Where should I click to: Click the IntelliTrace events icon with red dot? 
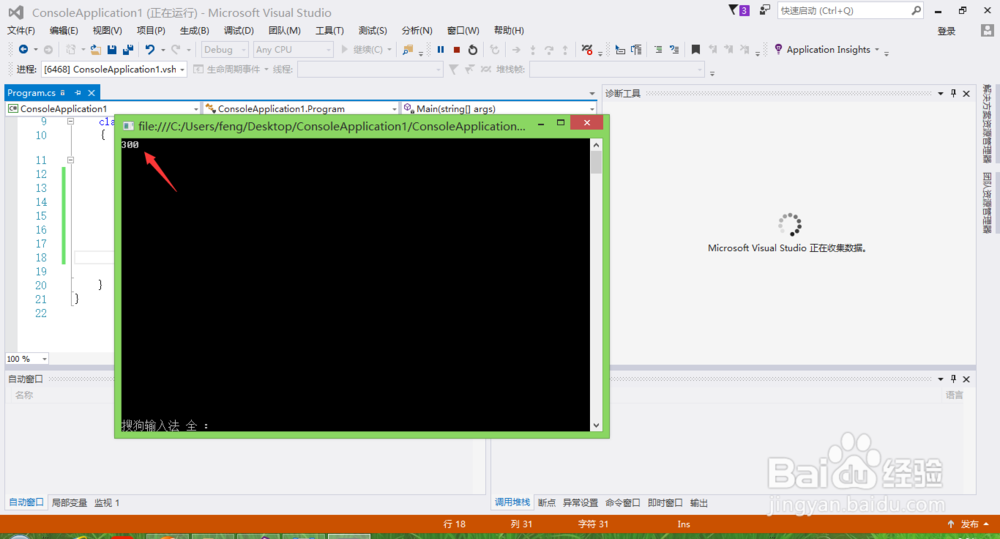[x=587, y=49]
